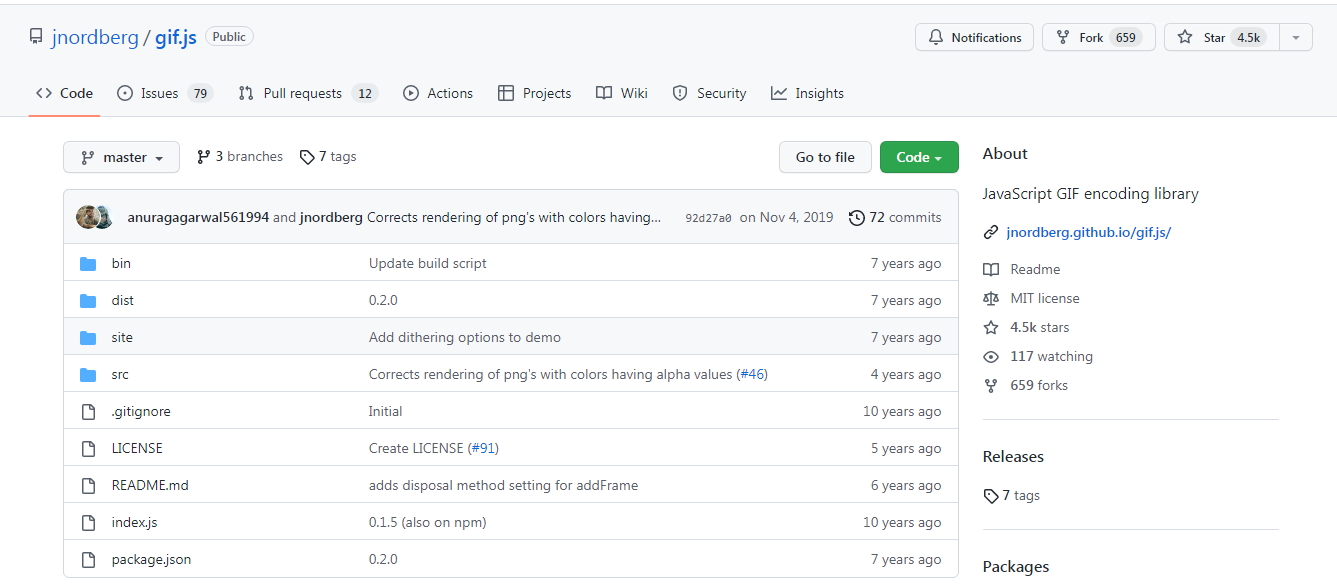Open pull request #46 link
Image resolution: width=1337 pixels, height=588 pixels.
752,374
